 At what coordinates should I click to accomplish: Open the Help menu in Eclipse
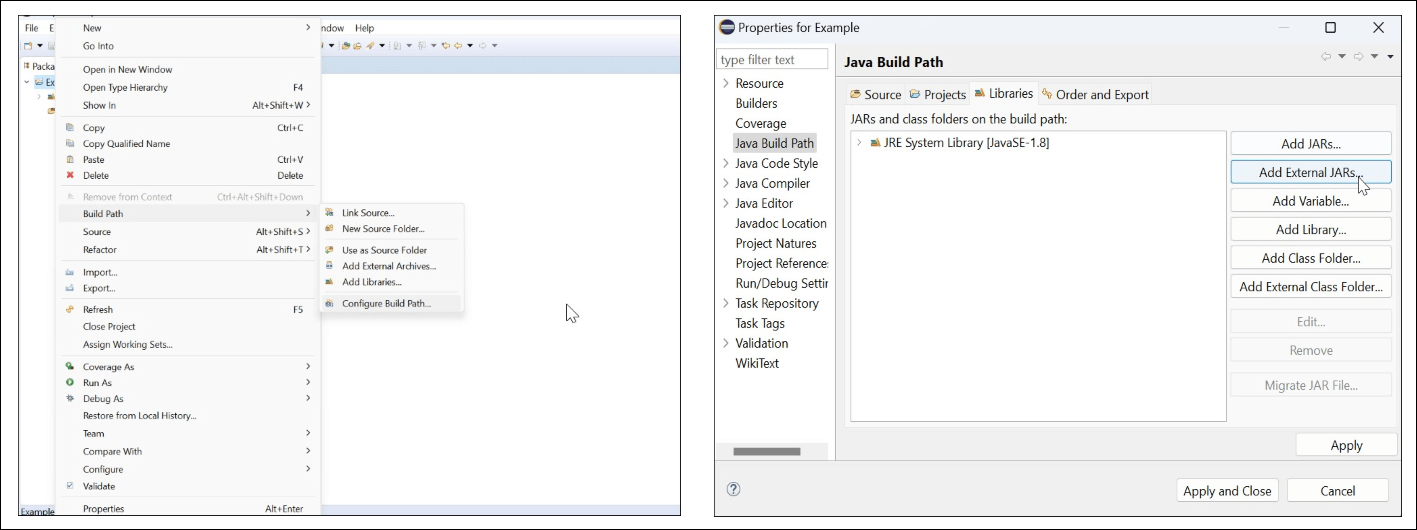point(365,28)
